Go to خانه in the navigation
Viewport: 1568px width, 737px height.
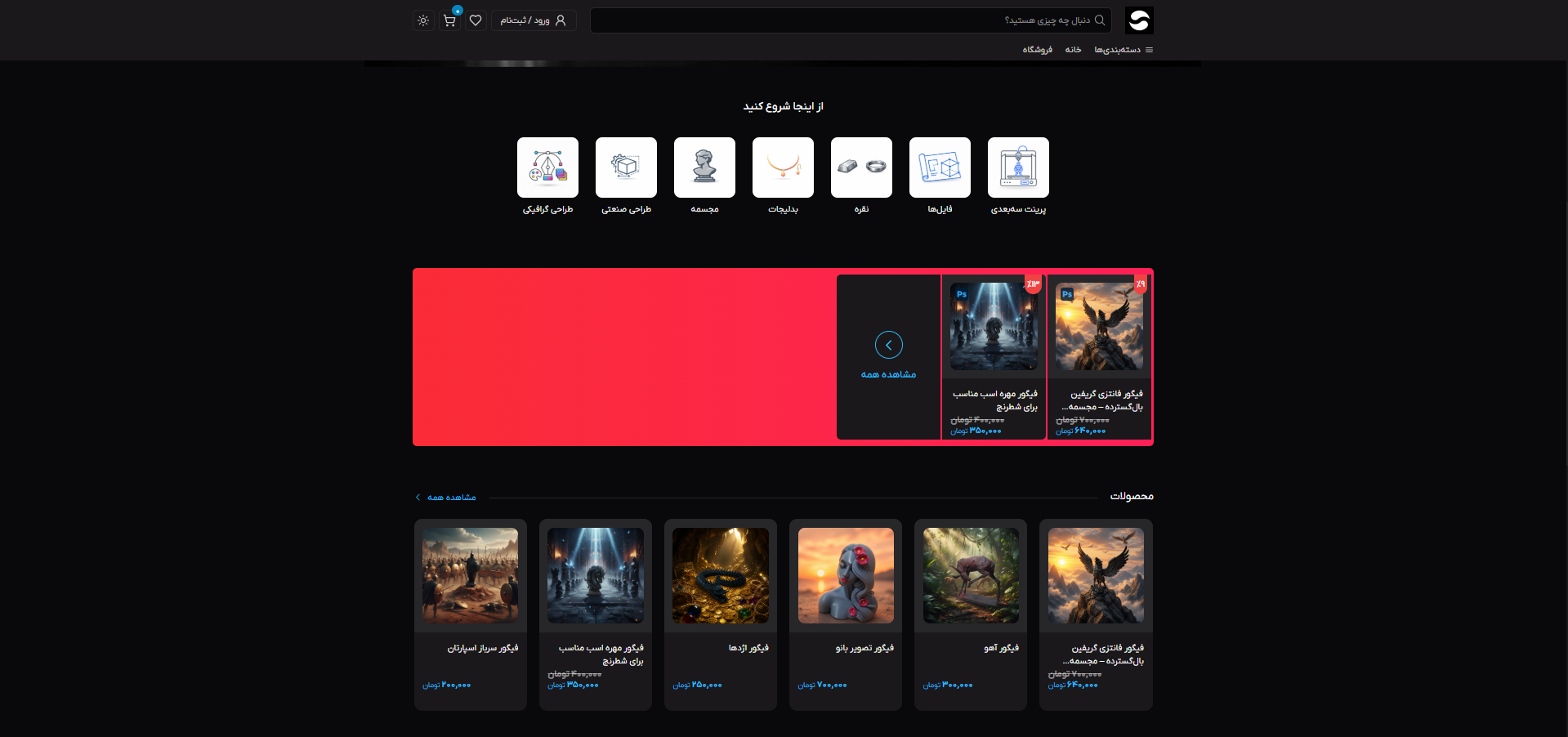click(x=1073, y=50)
